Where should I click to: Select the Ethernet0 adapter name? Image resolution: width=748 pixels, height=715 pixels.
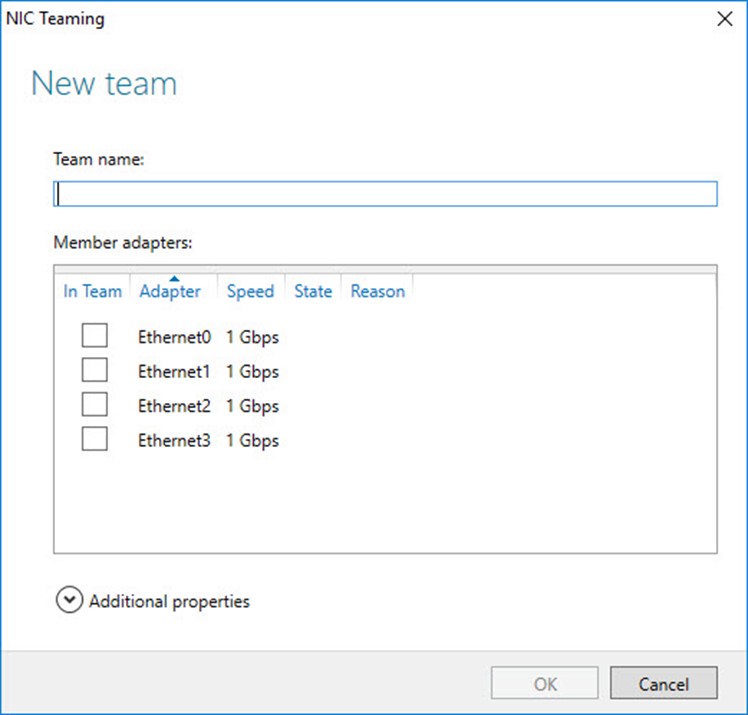coord(174,337)
